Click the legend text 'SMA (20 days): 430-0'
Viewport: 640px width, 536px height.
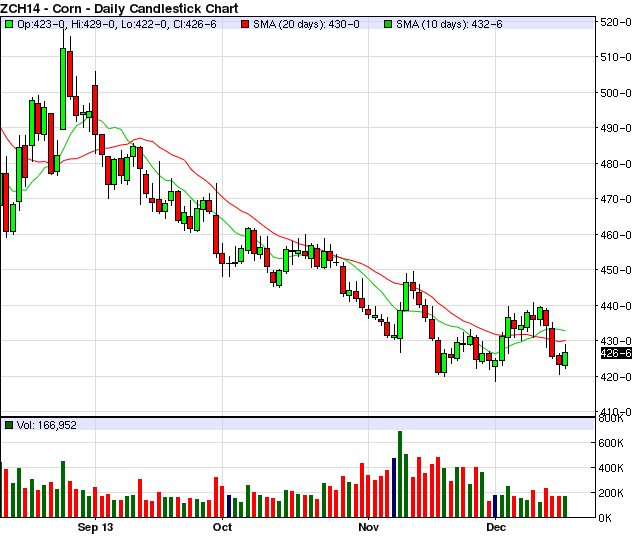click(x=306, y=24)
